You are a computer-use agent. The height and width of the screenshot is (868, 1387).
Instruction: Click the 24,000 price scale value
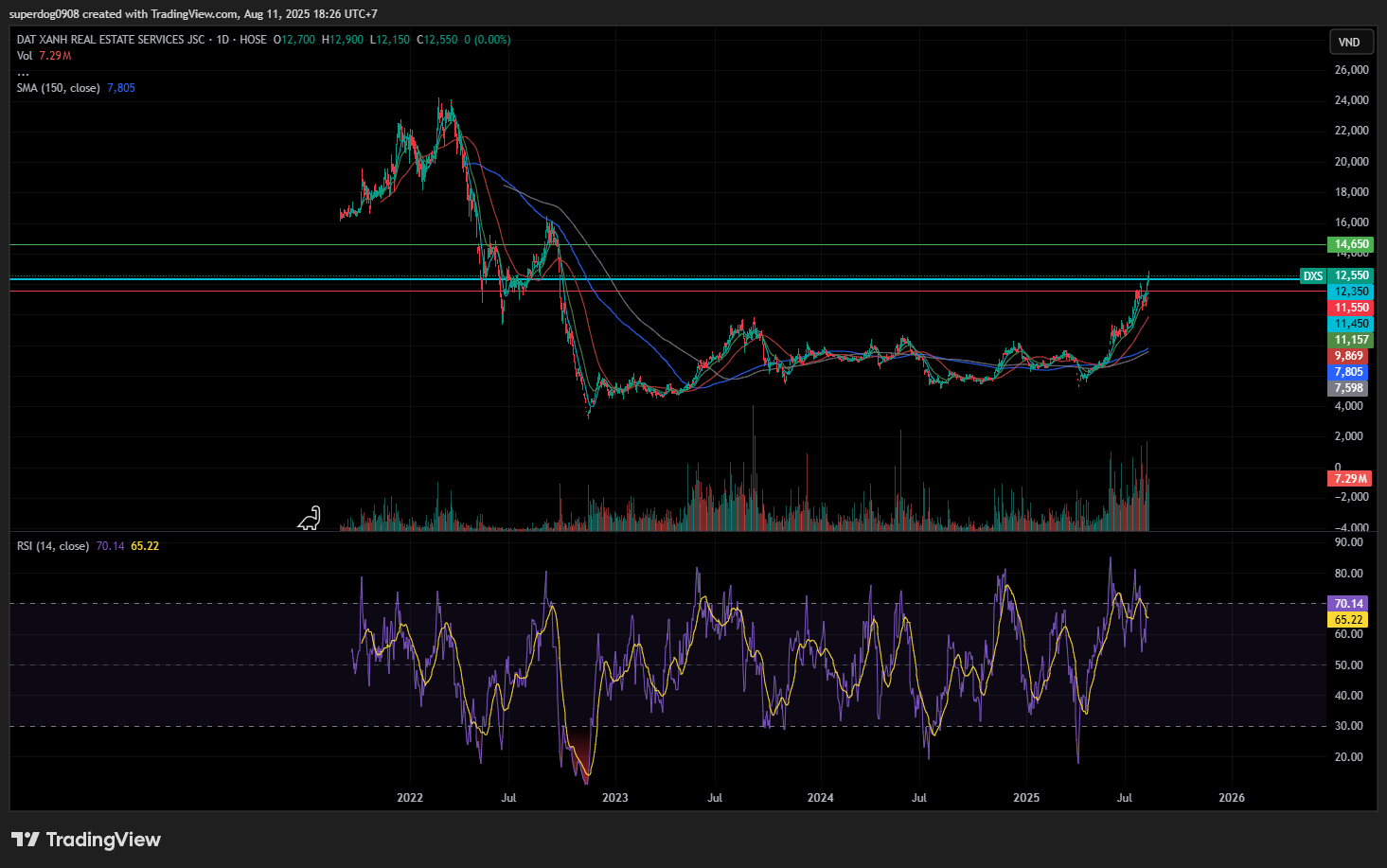point(1352,100)
